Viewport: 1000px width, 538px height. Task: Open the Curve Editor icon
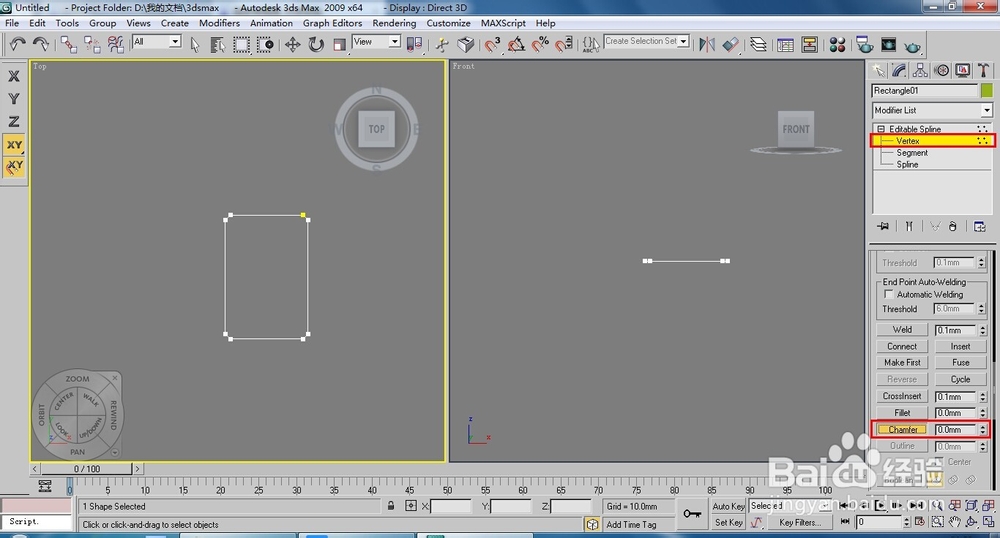[x=786, y=45]
